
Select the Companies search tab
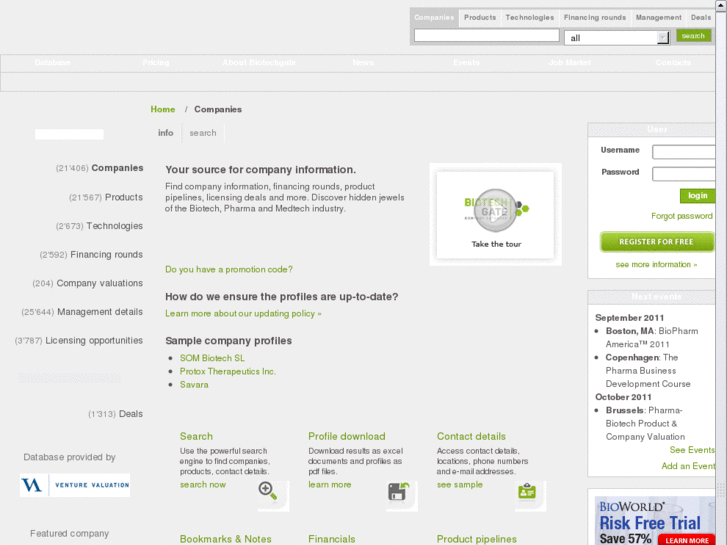click(x=434, y=18)
